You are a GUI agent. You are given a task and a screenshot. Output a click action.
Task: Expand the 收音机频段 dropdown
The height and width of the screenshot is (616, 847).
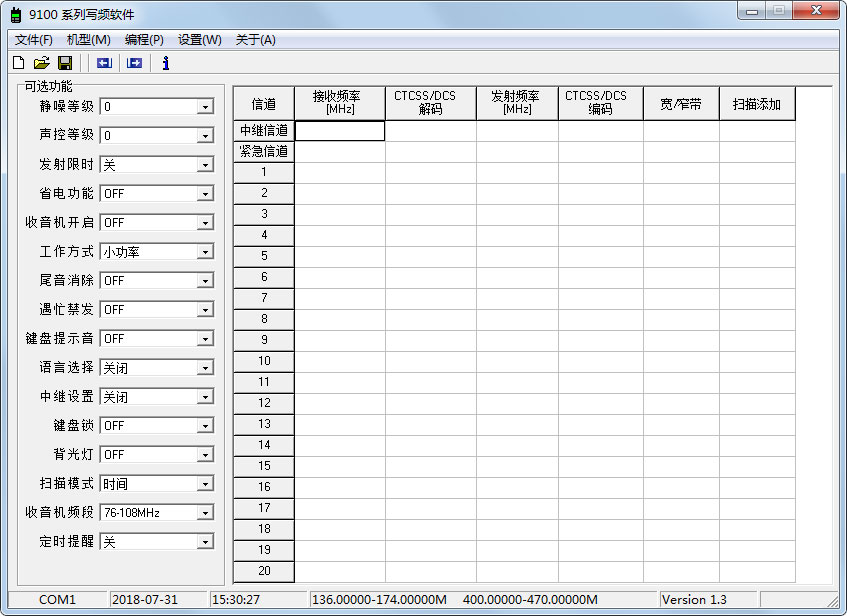[x=205, y=513]
